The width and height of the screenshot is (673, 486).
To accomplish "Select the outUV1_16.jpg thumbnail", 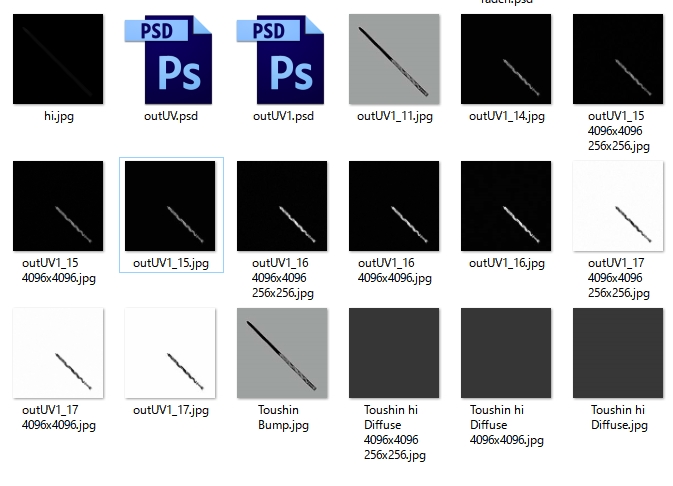I will pyautogui.click(x=506, y=206).
